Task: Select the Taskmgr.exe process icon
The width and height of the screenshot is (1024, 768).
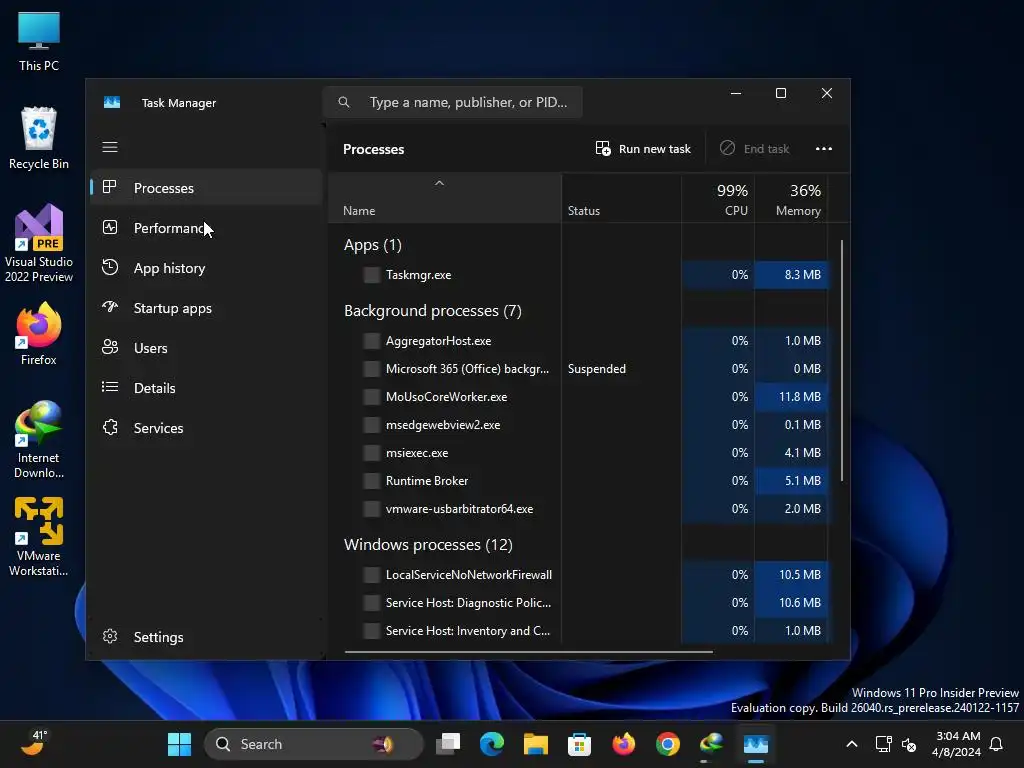Action: coord(372,275)
